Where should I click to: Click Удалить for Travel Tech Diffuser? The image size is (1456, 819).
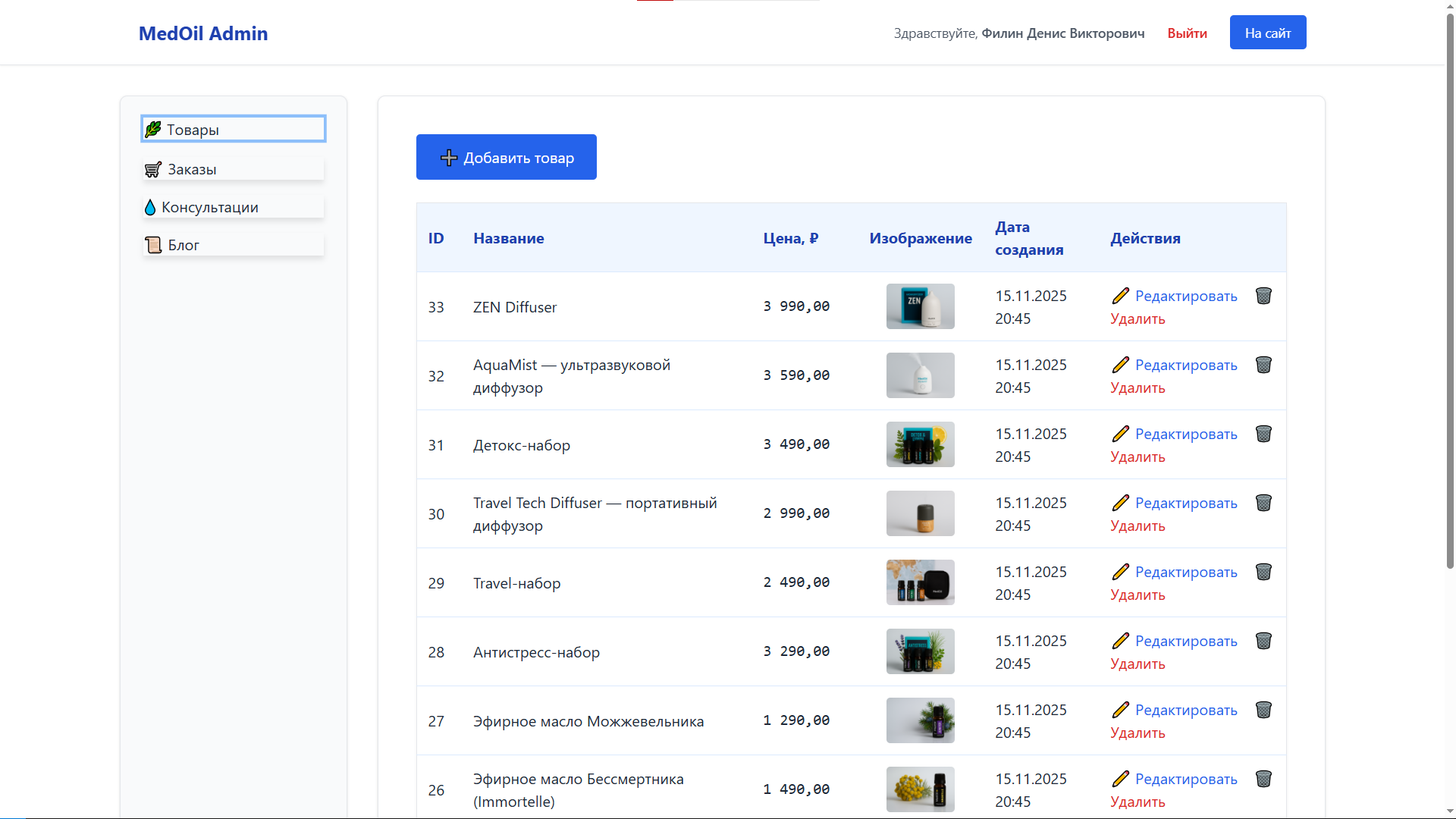click(x=1137, y=526)
